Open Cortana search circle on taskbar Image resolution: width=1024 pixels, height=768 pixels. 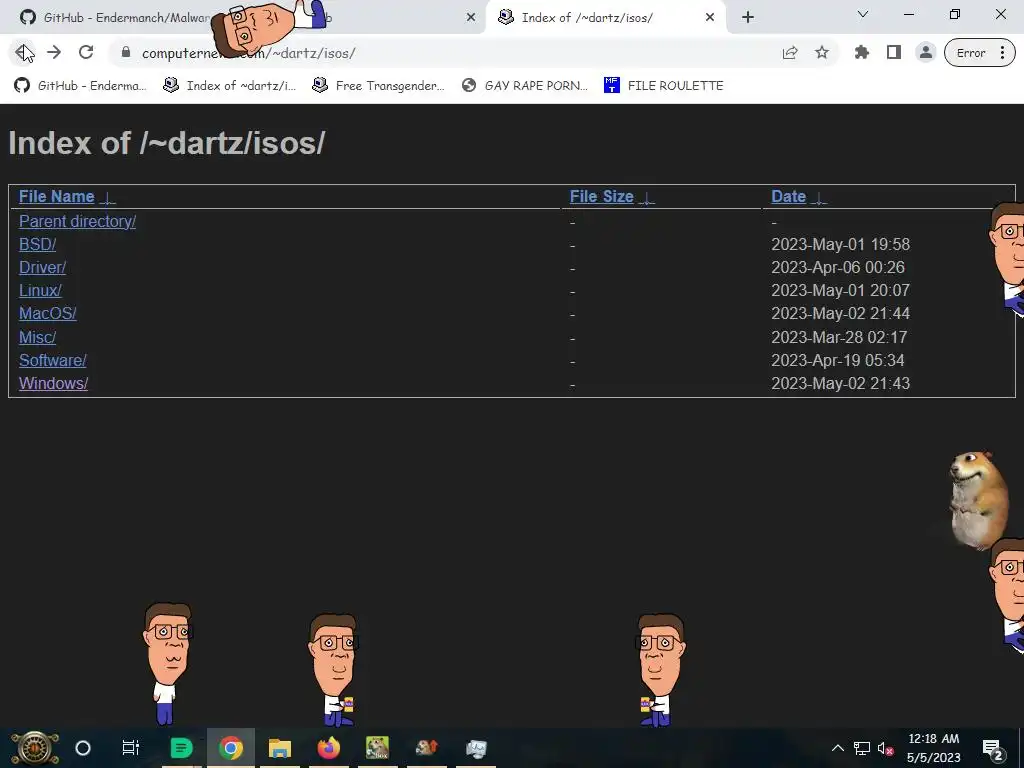[83, 748]
